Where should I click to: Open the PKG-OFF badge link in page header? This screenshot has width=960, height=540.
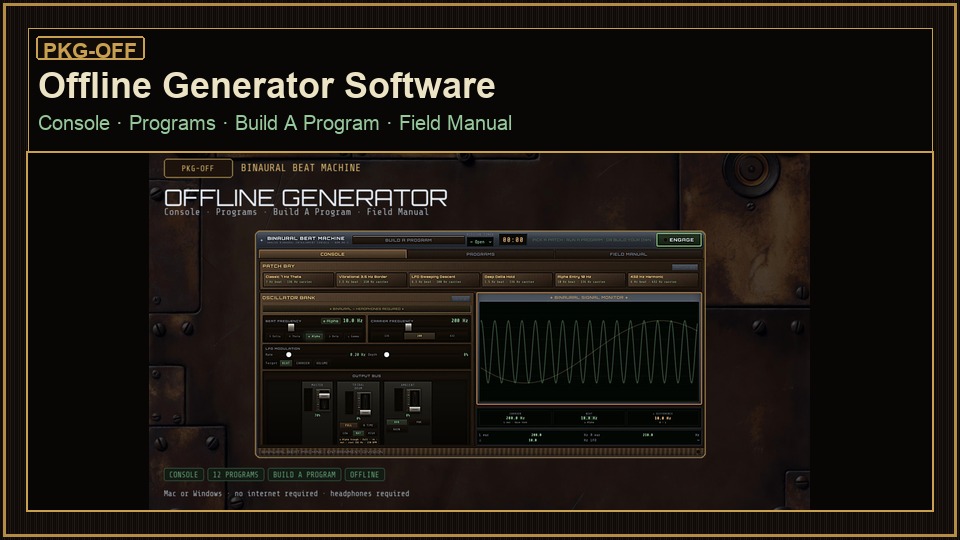91,48
